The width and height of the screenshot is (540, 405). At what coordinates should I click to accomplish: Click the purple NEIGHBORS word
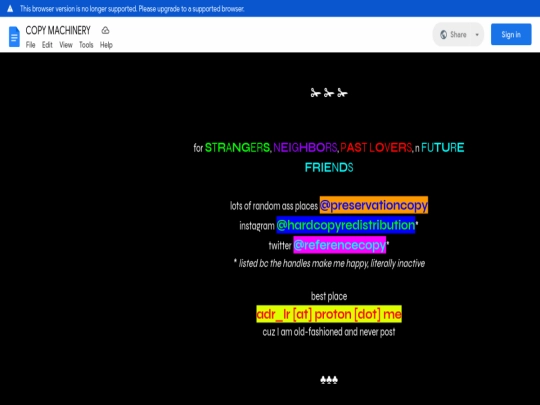305,147
